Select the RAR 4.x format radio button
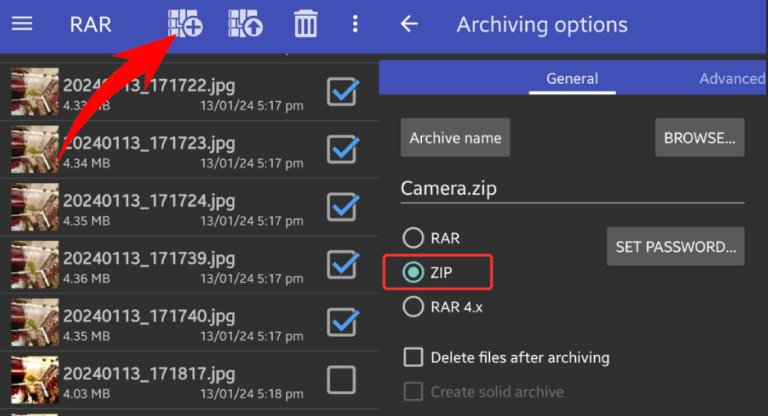Screen dimensions: 768x416 point(413,307)
